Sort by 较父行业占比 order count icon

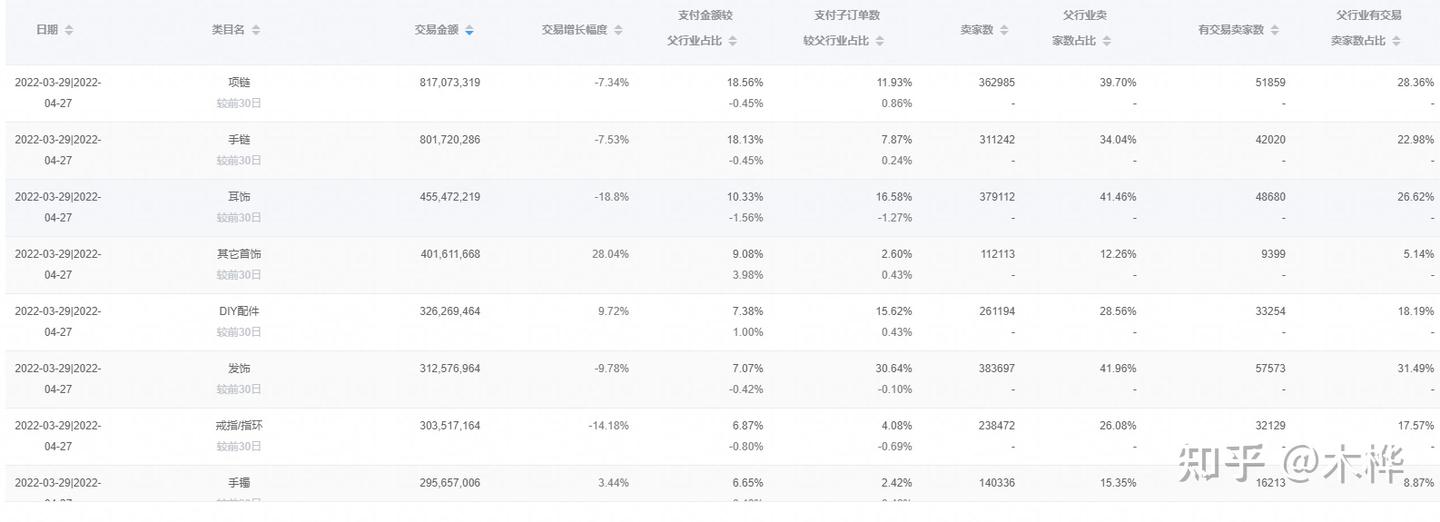[x=880, y=41]
